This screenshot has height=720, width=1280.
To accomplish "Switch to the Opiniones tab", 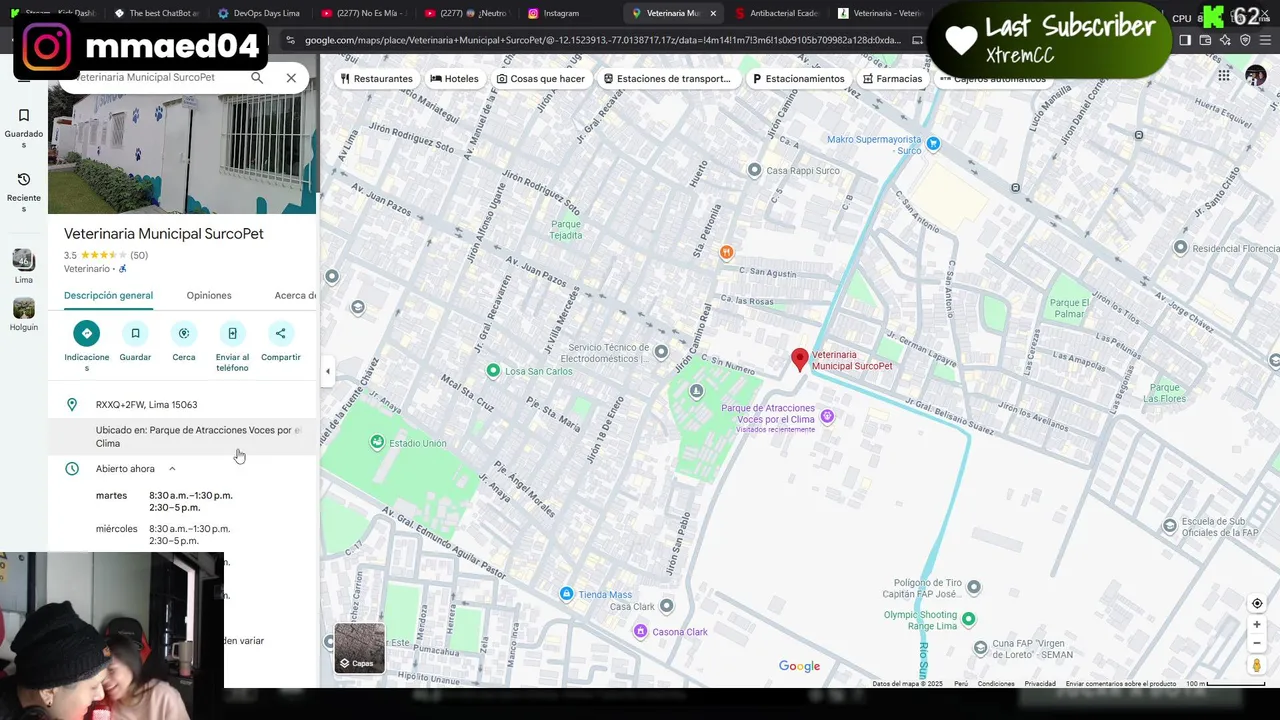I will (209, 295).
